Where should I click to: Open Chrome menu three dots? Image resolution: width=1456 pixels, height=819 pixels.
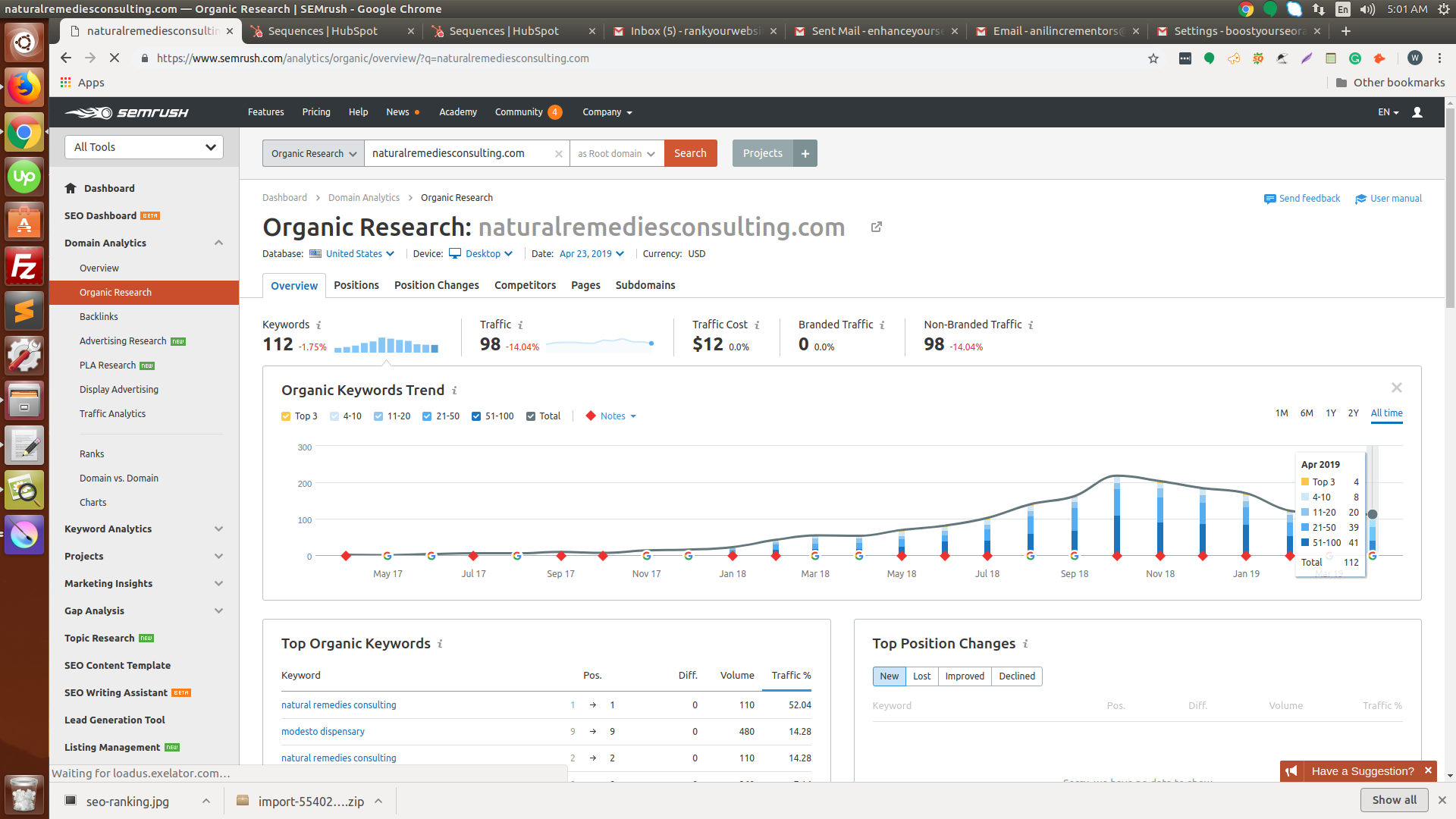[x=1439, y=58]
